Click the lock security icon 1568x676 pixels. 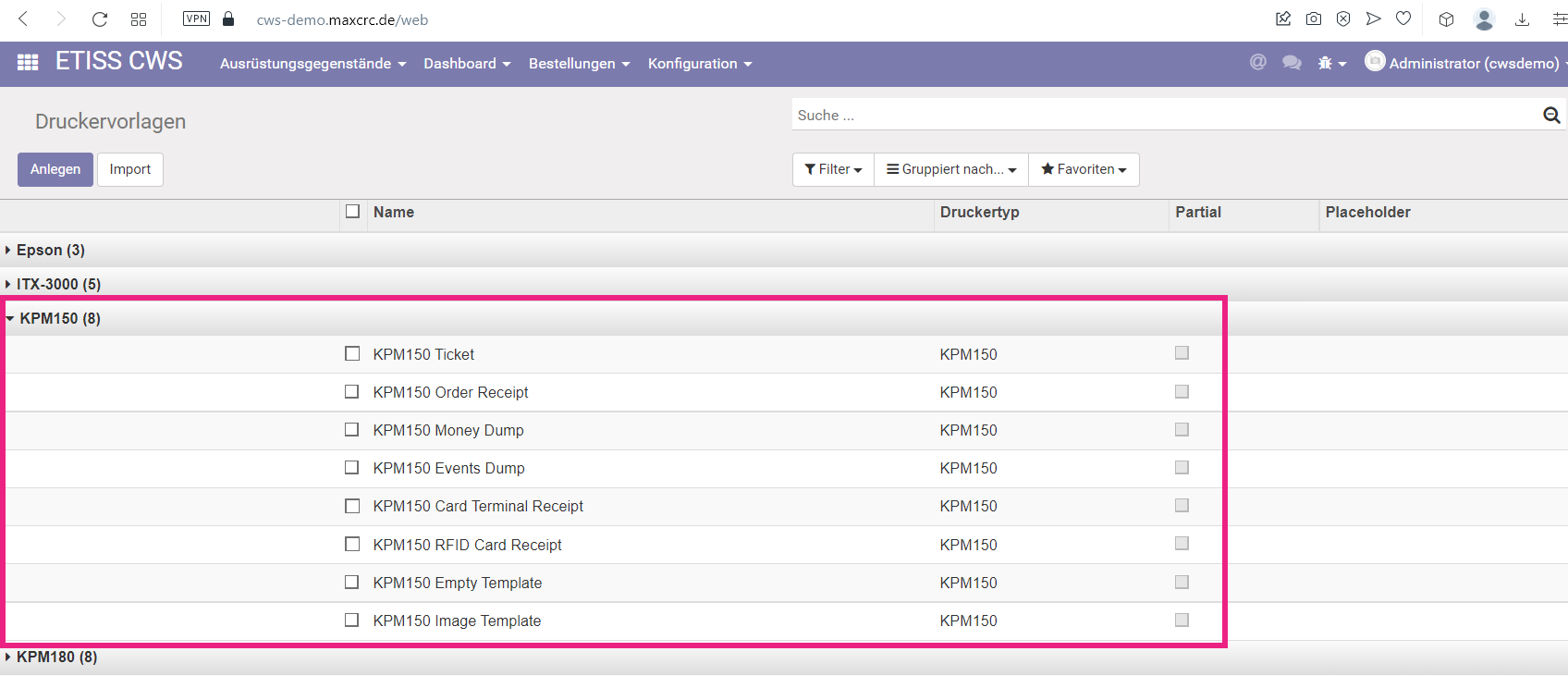click(x=228, y=18)
